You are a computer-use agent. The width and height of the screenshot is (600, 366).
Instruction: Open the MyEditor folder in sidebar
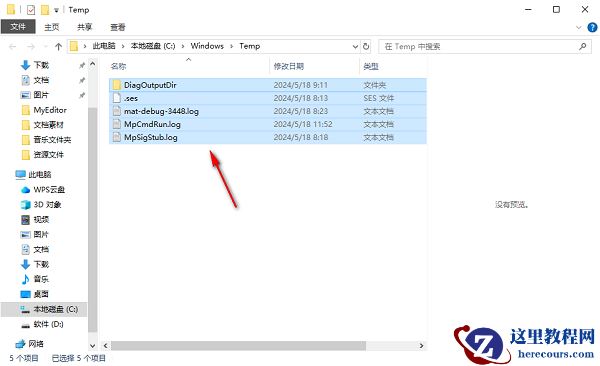pos(50,110)
